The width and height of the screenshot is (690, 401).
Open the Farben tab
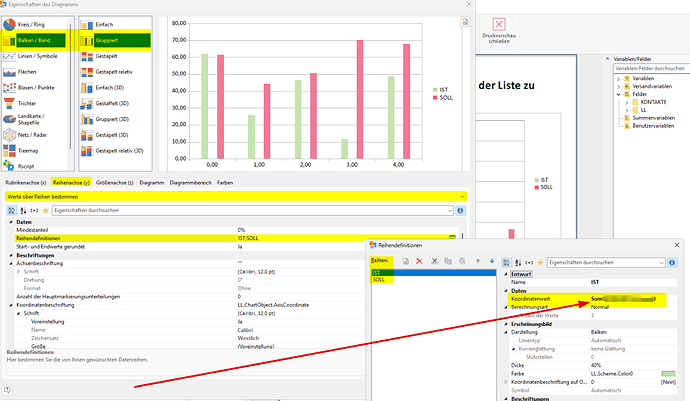[225, 183]
